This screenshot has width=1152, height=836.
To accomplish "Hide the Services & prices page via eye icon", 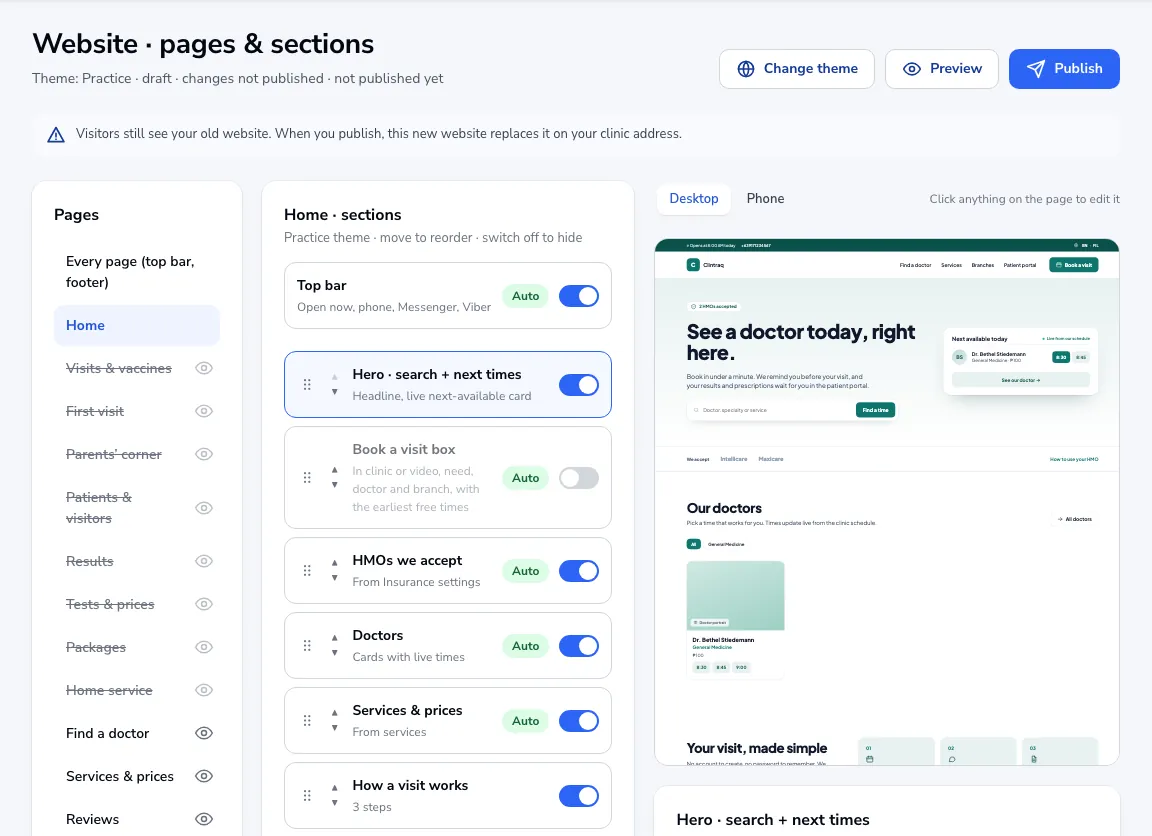I will point(204,776).
